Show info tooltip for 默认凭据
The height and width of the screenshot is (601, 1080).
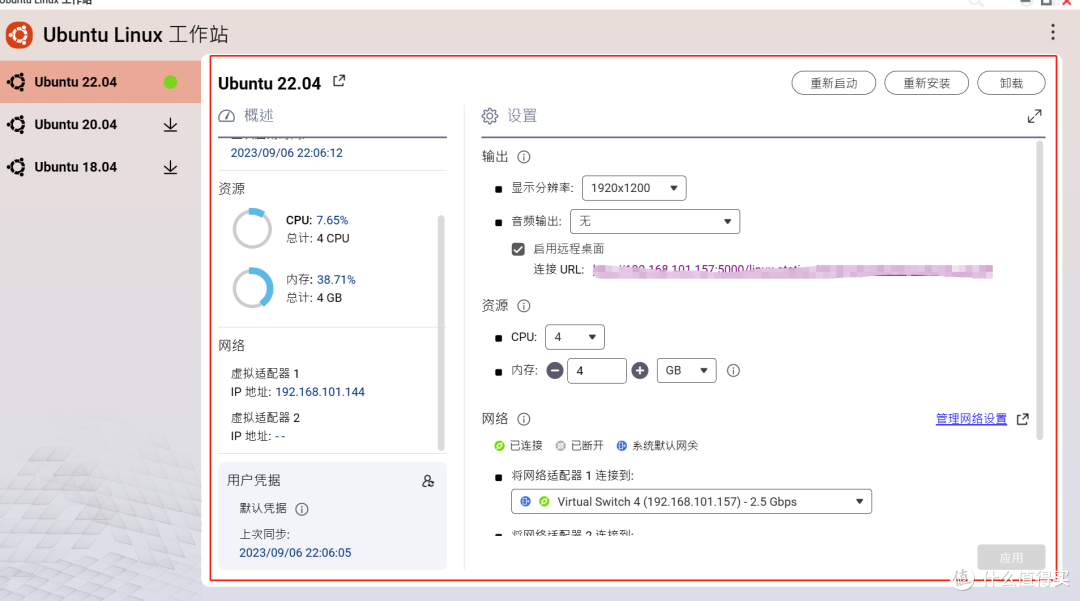point(302,509)
